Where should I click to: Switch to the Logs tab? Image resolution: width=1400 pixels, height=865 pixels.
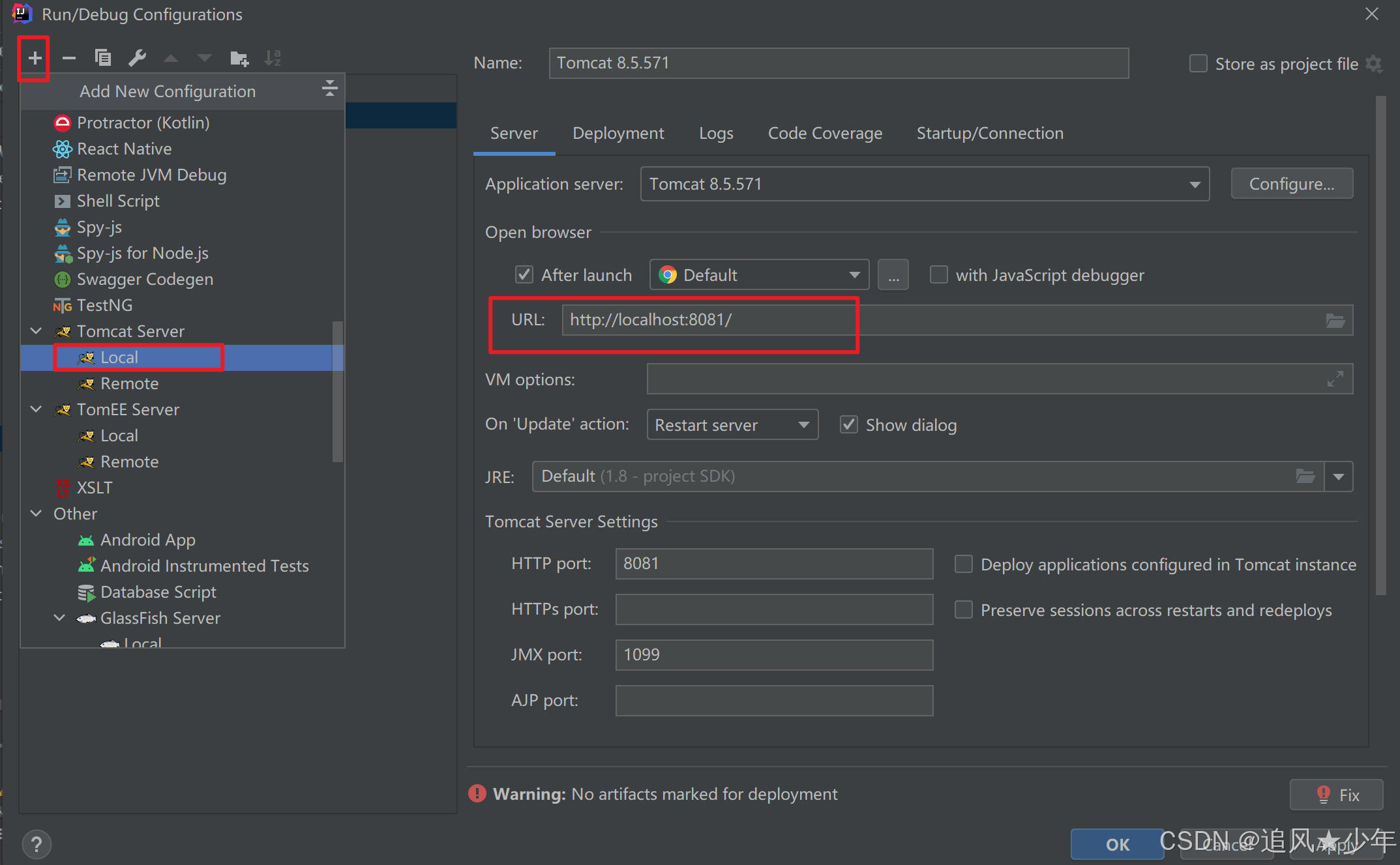coord(715,133)
